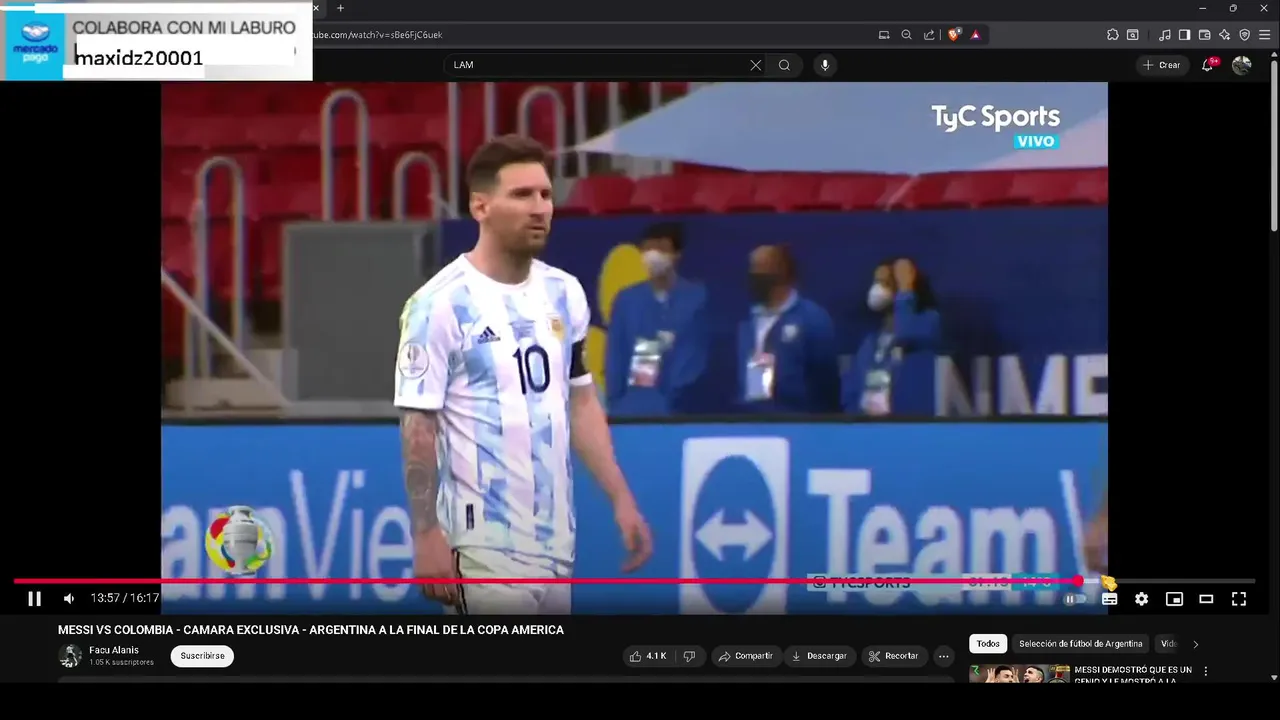This screenshot has height=720, width=1280.
Task: Open the Facu Alanis channel name link
Action: point(114,650)
